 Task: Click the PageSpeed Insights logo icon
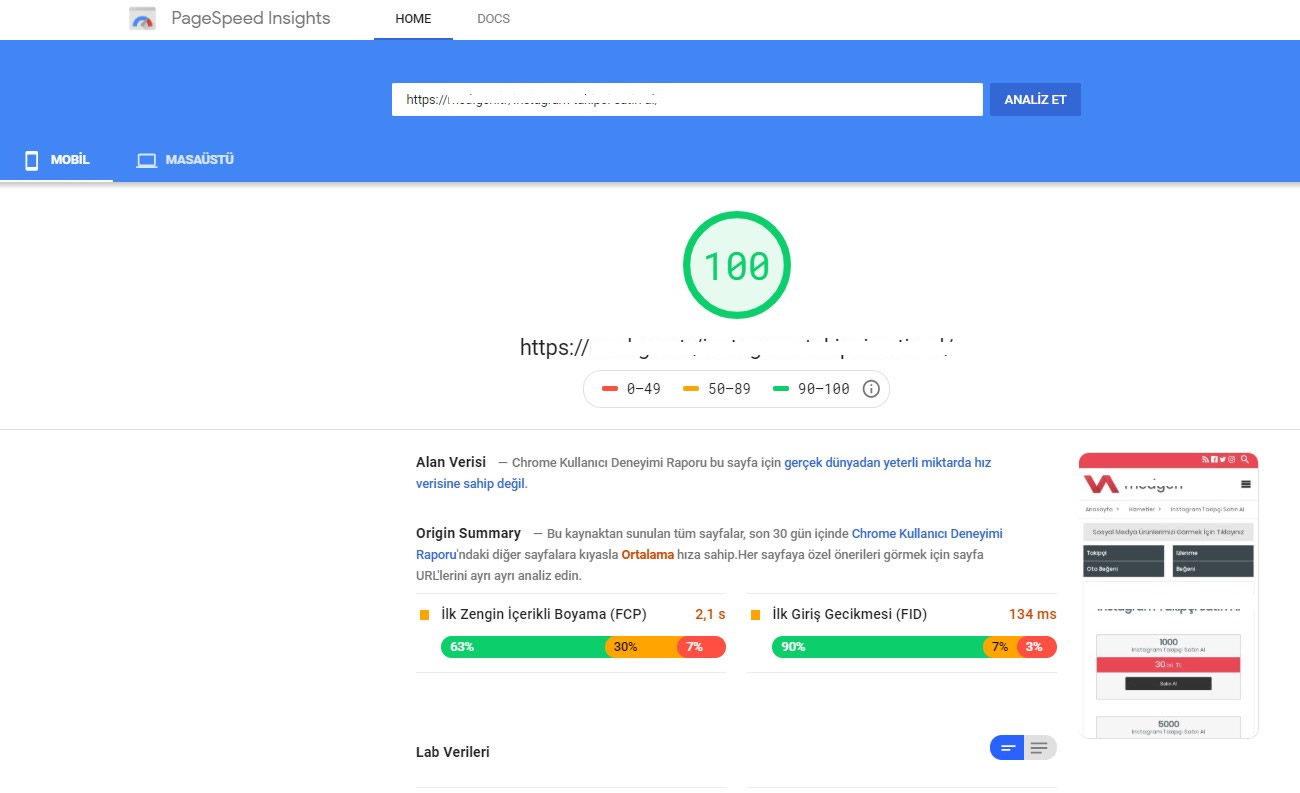[143, 19]
